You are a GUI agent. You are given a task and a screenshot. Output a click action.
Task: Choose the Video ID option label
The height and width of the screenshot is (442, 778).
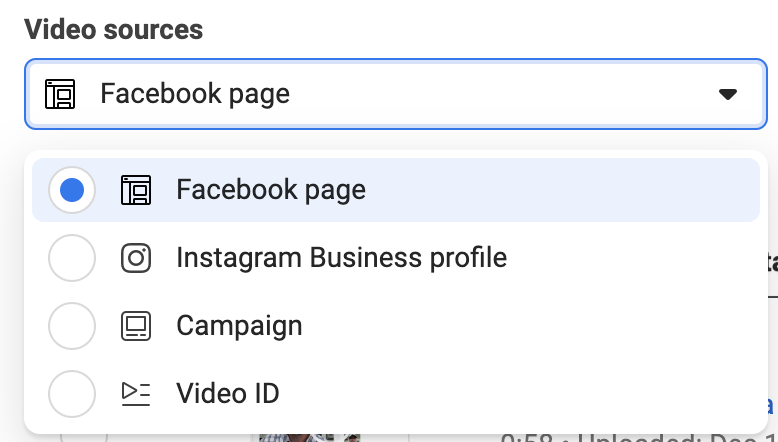228,394
